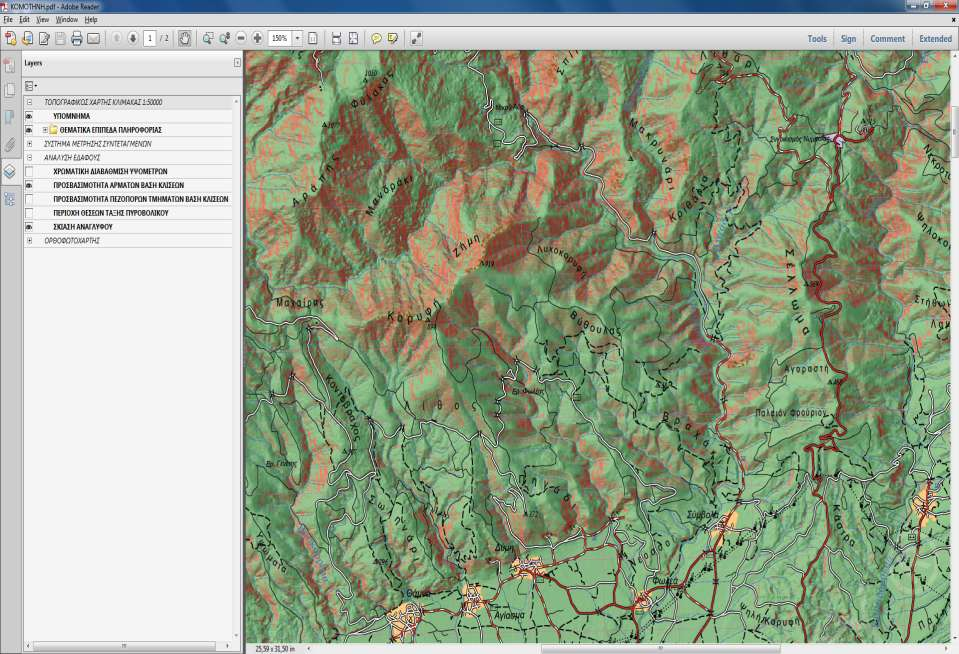This screenshot has width=959, height=654.
Task: Click the 150% zoom value field
Action: [x=280, y=39]
